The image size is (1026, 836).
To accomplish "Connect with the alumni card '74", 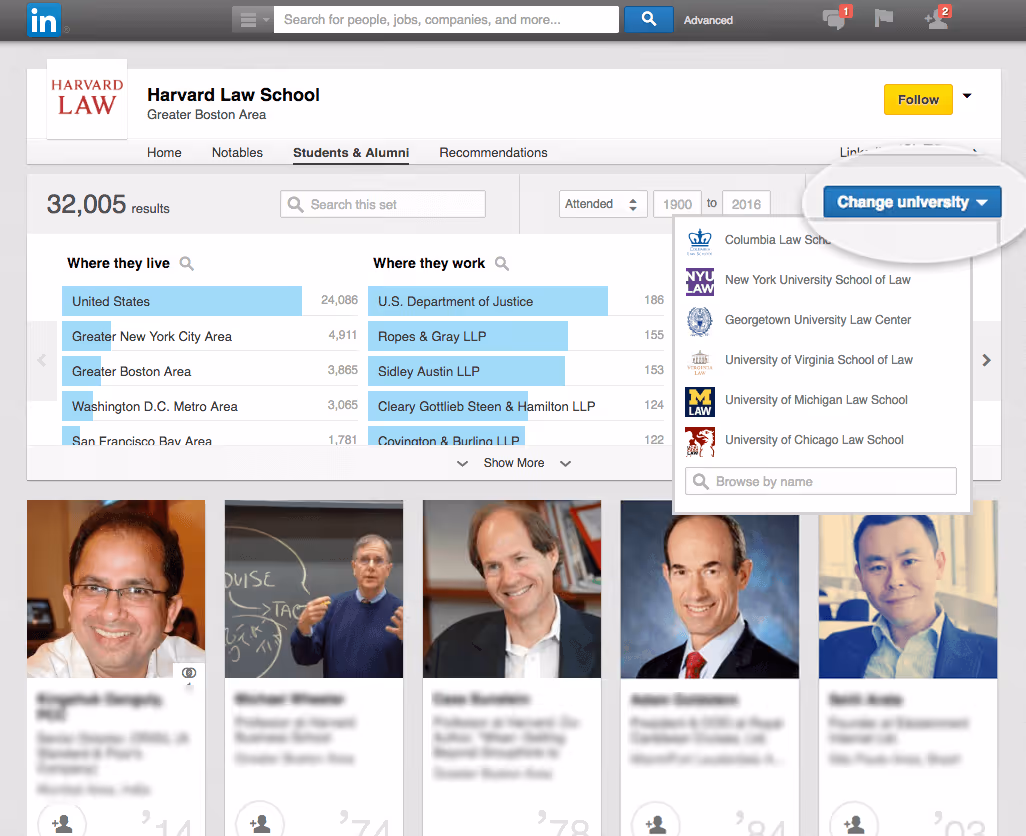I will [x=260, y=823].
